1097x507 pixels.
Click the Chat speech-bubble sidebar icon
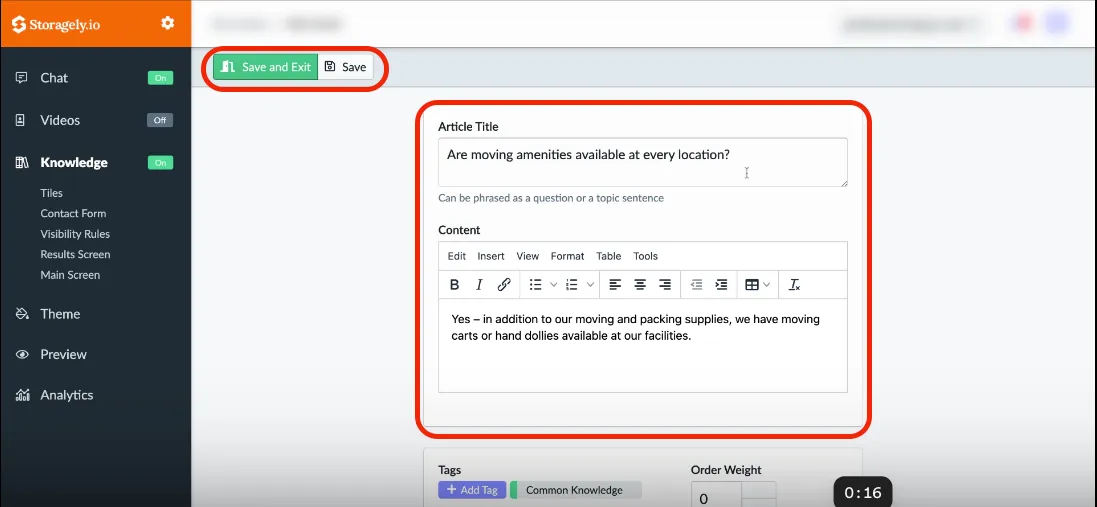(x=22, y=78)
